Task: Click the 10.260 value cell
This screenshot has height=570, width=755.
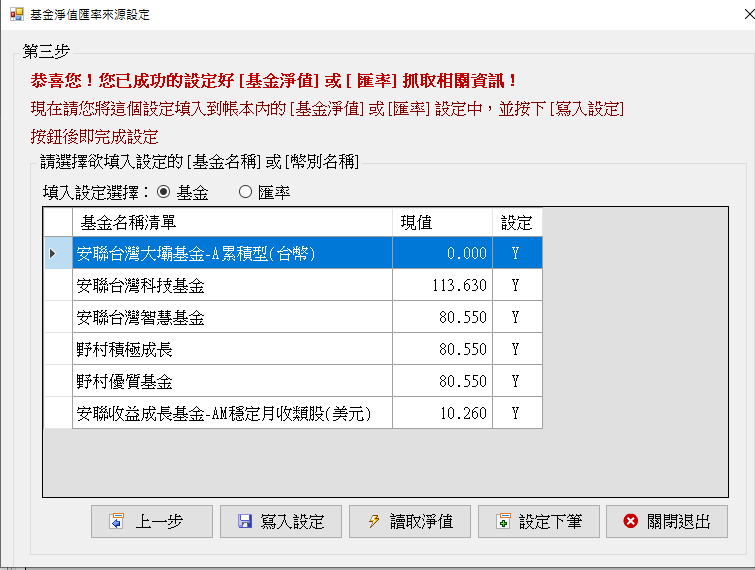Action: 443,413
